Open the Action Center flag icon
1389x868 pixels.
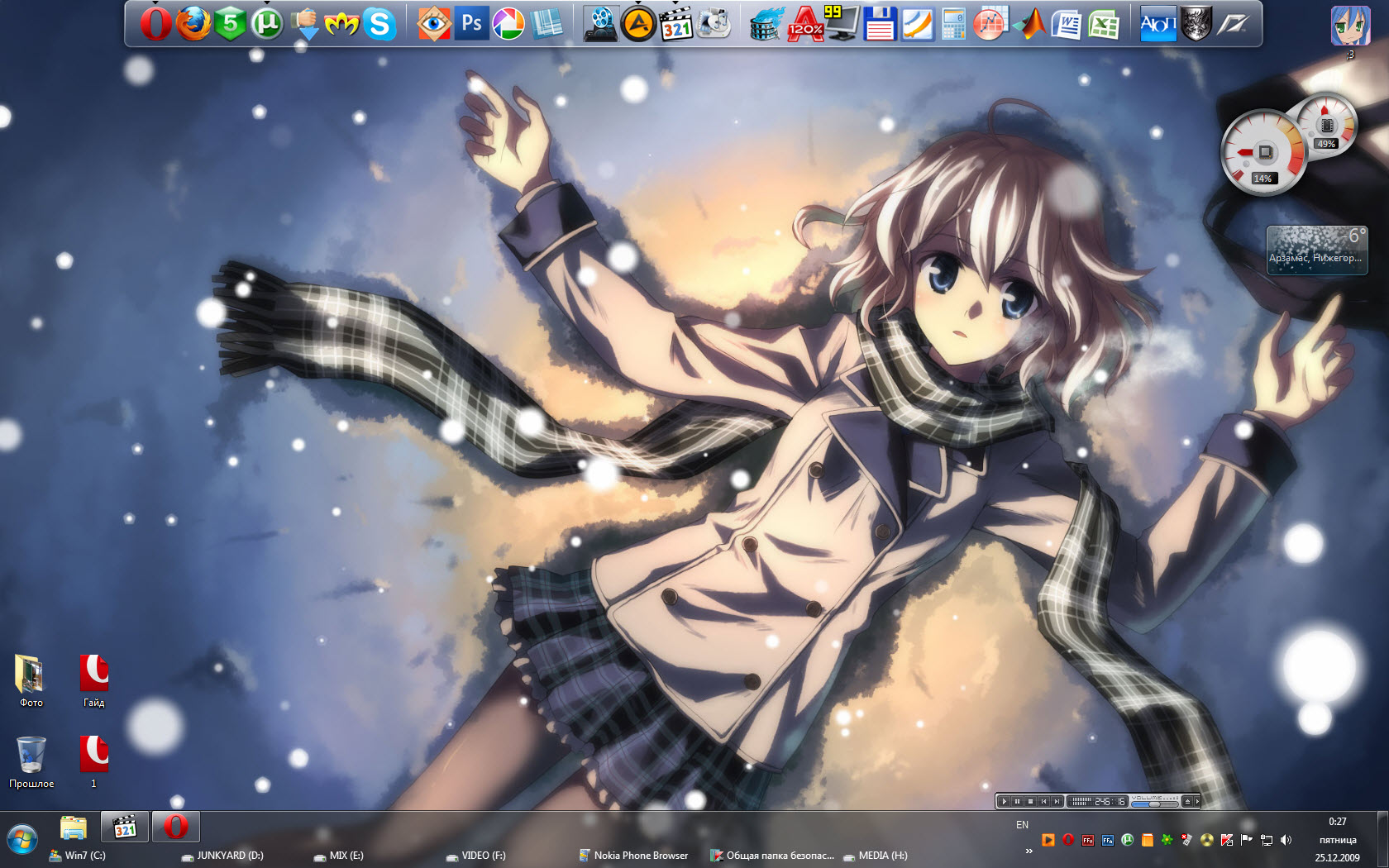click(x=1246, y=840)
